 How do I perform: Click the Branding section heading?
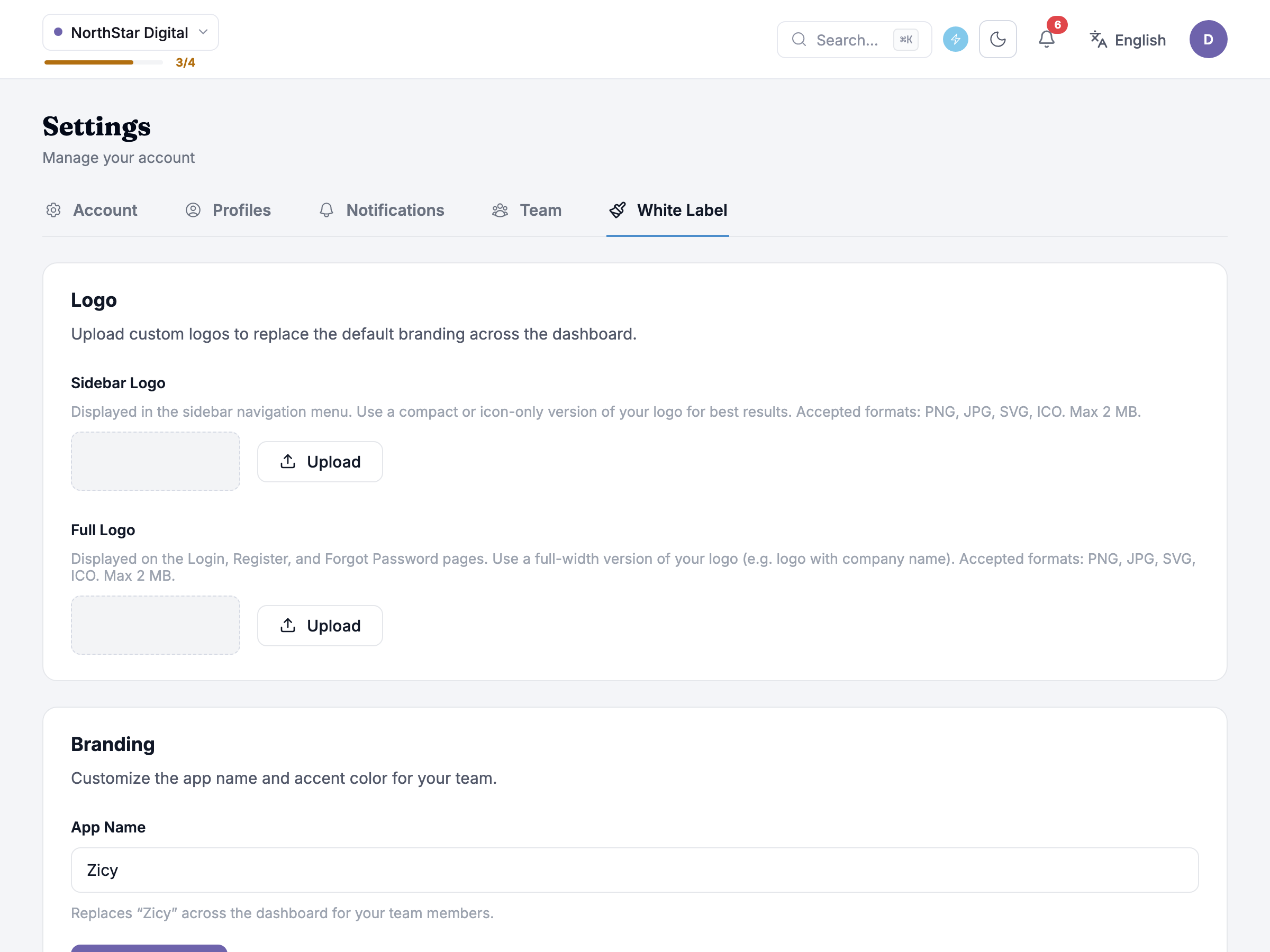point(113,744)
